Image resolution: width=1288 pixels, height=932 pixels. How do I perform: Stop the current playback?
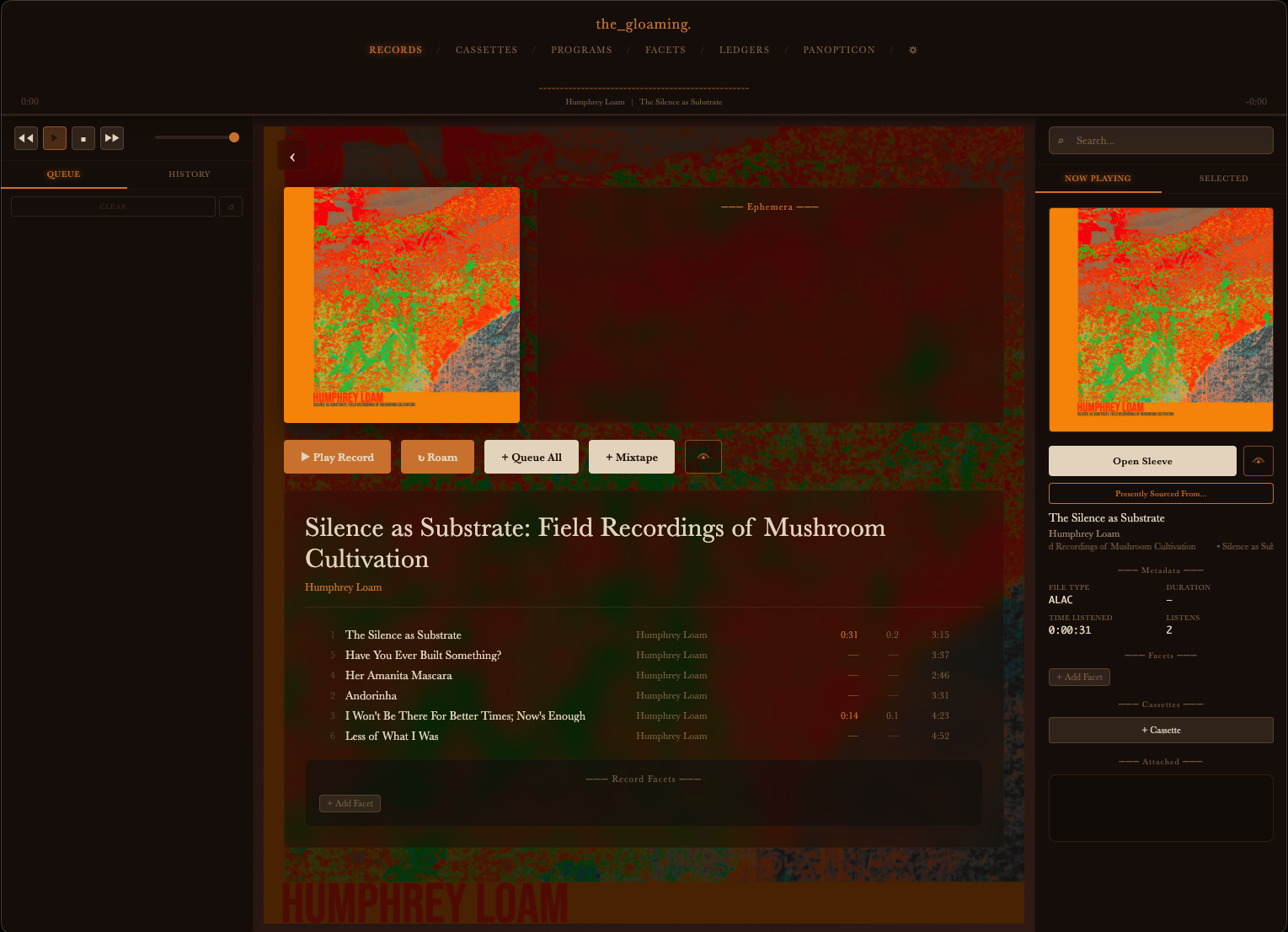pos(83,137)
